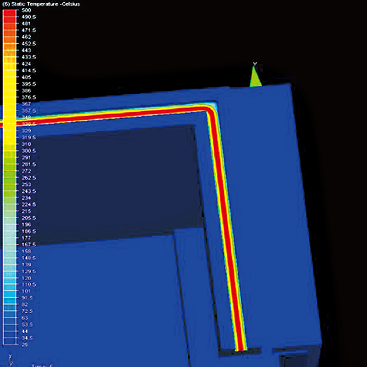Click the legend value 44

[x=25, y=331]
